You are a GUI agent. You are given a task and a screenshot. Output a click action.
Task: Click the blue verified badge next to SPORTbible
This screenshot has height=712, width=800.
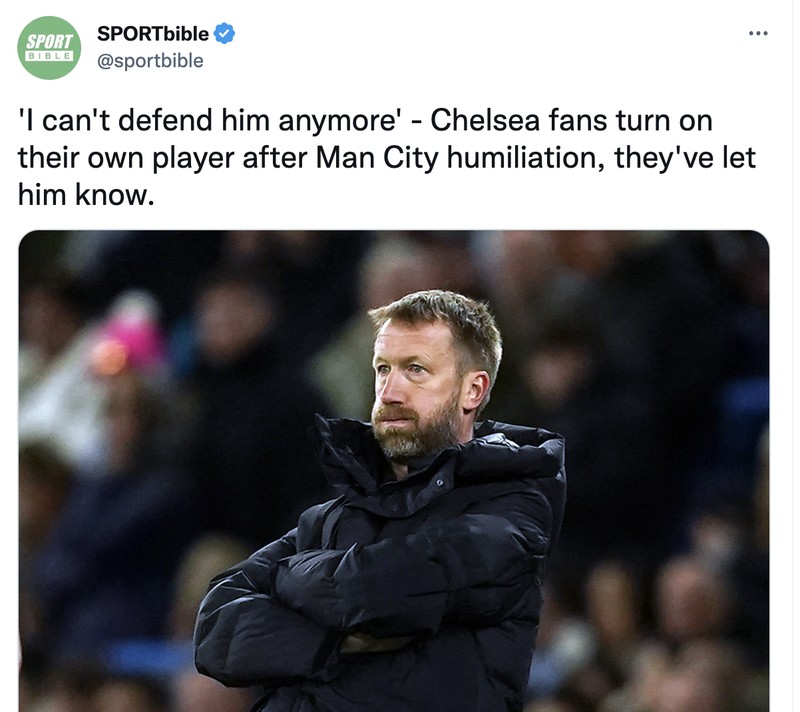coord(224,32)
